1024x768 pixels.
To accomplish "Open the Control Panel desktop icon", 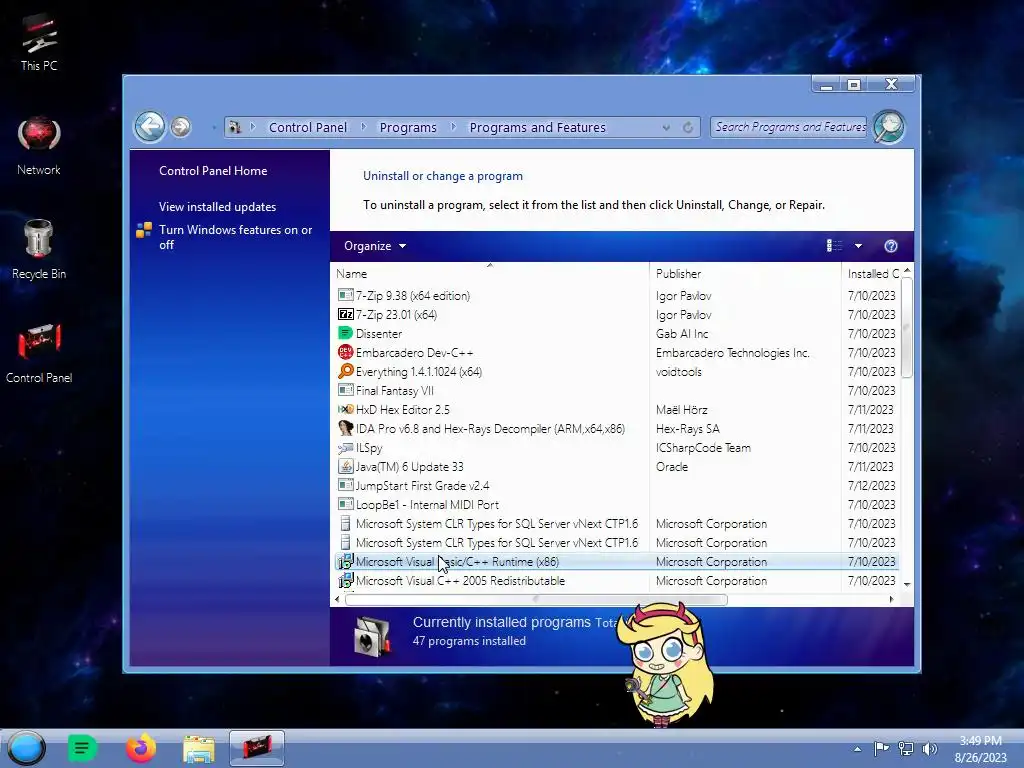I will [39, 353].
